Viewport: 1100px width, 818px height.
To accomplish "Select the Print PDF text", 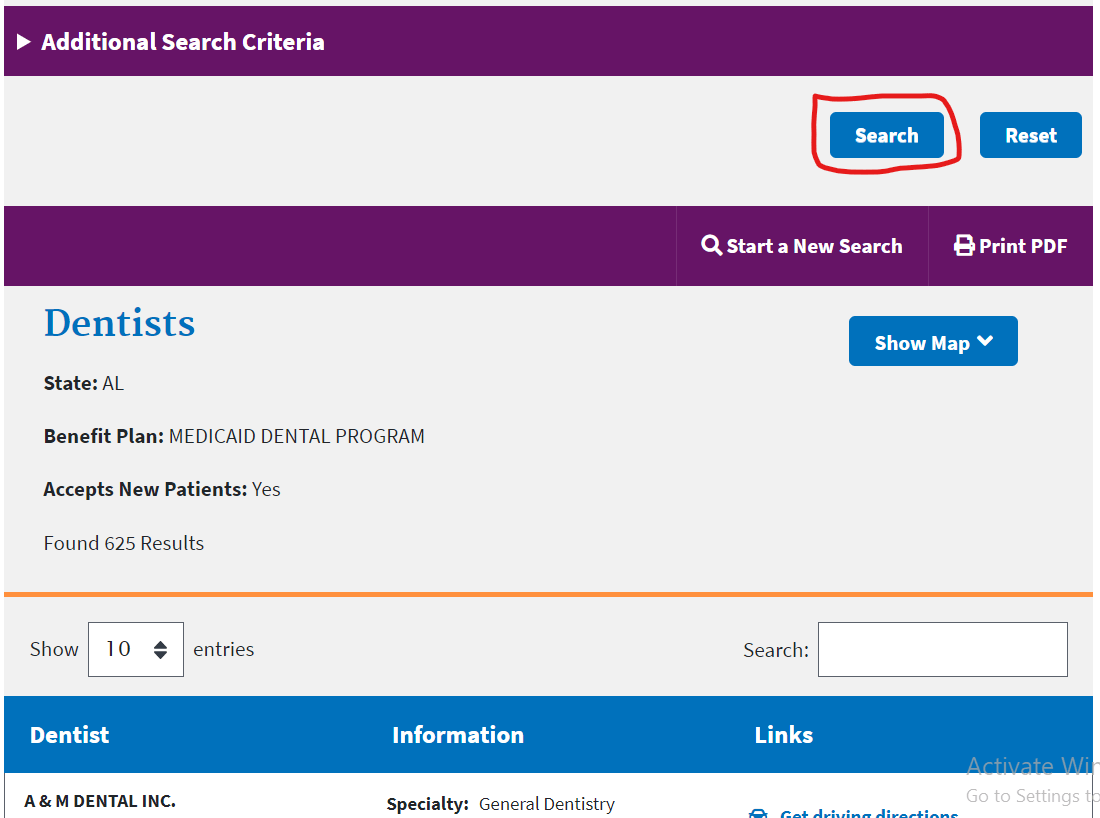I will (x=1023, y=246).
